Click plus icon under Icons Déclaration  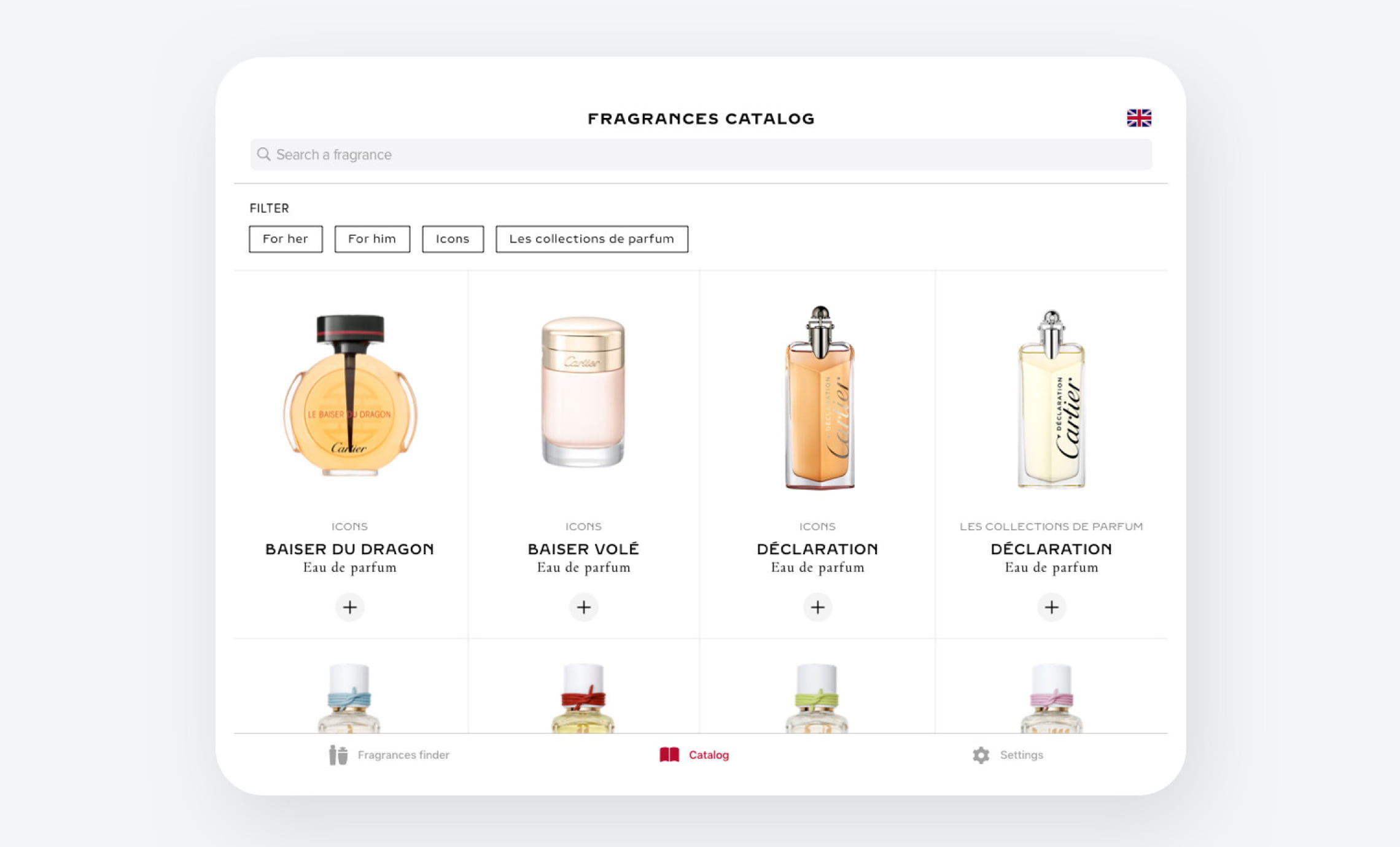pos(817,607)
